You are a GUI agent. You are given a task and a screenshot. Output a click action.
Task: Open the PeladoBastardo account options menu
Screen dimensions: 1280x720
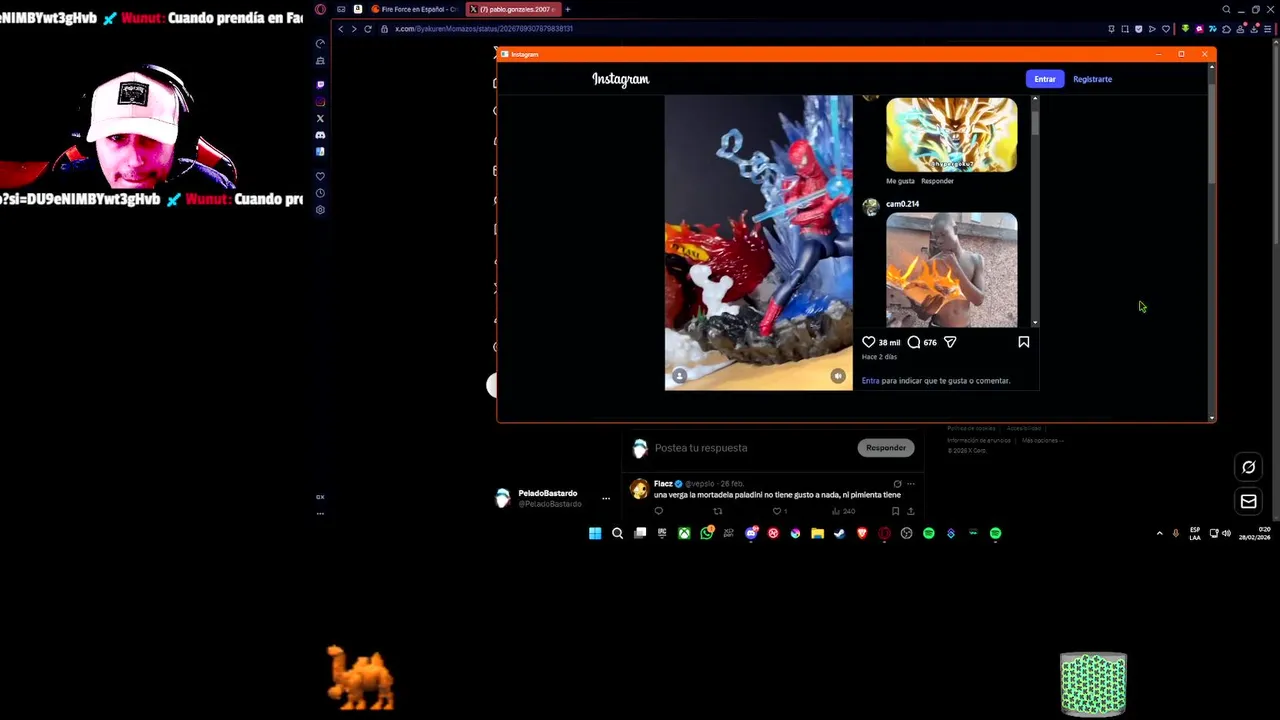605,498
